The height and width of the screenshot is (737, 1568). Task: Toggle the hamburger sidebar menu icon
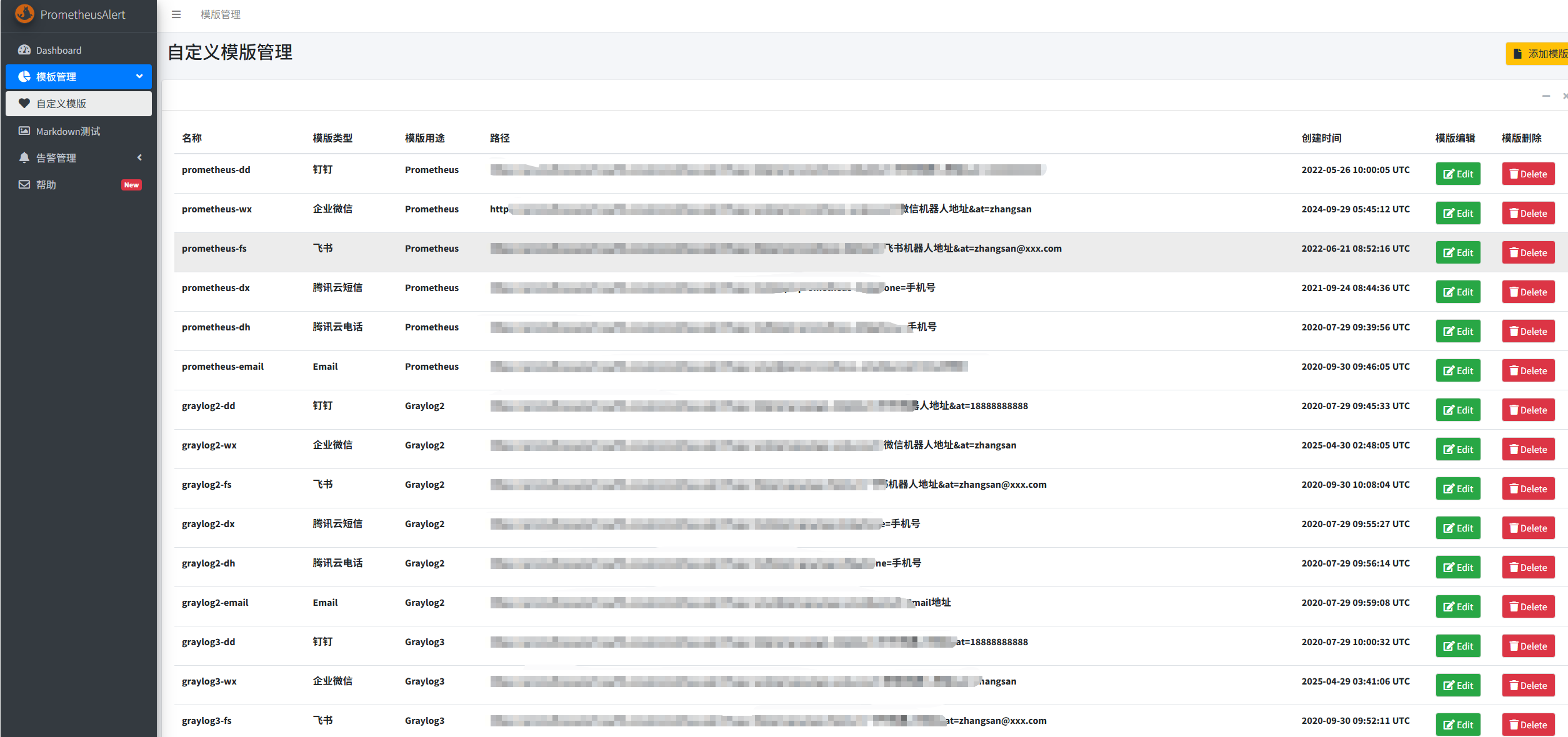click(x=176, y=14)
